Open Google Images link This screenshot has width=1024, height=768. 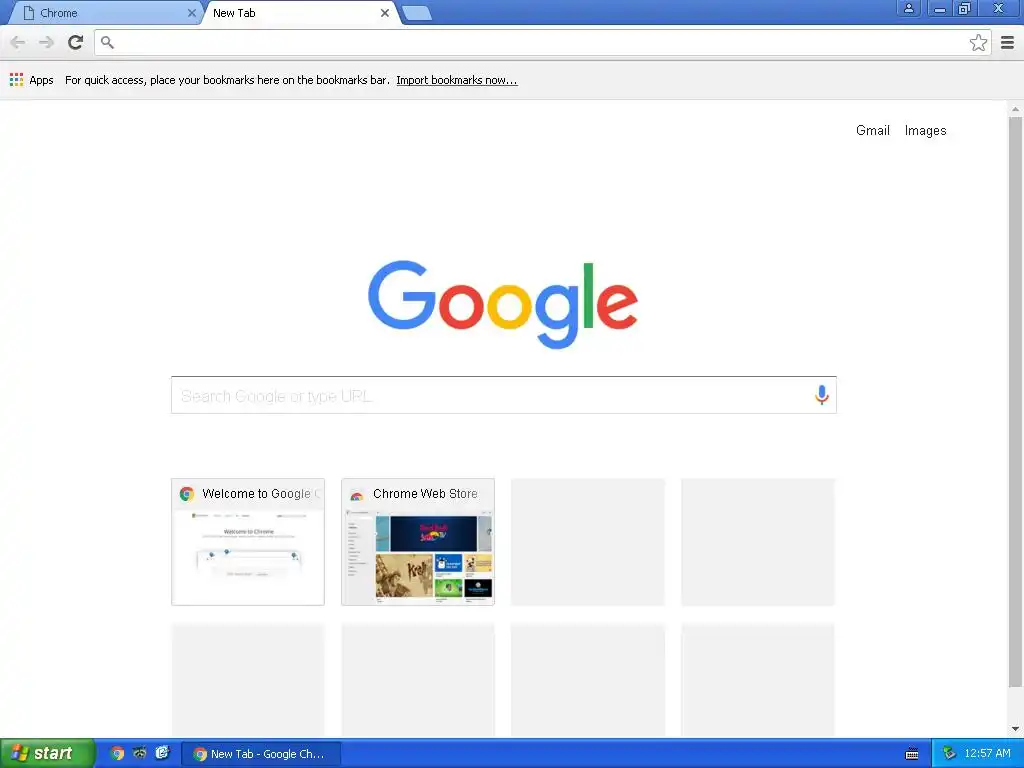(925, 130)
